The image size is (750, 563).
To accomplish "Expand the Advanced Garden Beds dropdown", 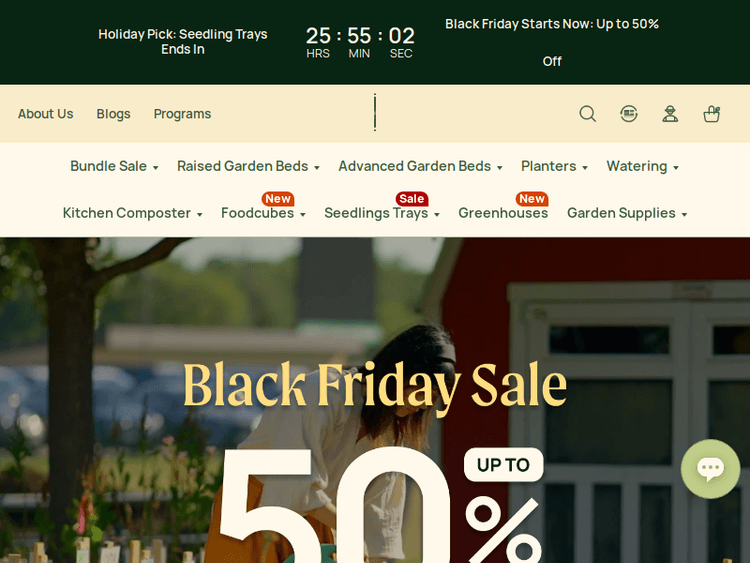I will pos(420,166).
